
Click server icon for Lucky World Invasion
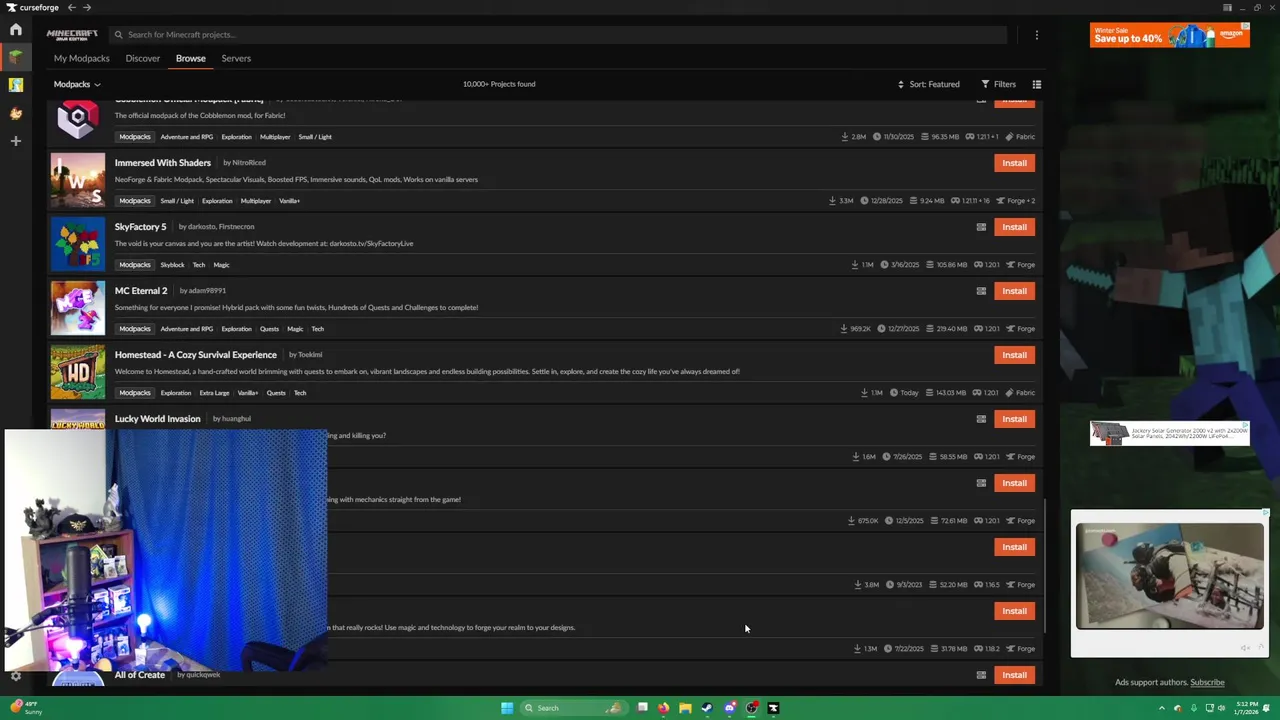(x=981, y=419)
